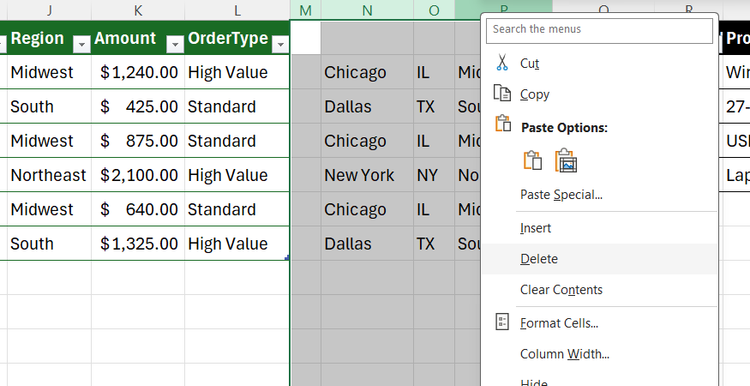Click the $640.00 amount cell

coord(138,209)
